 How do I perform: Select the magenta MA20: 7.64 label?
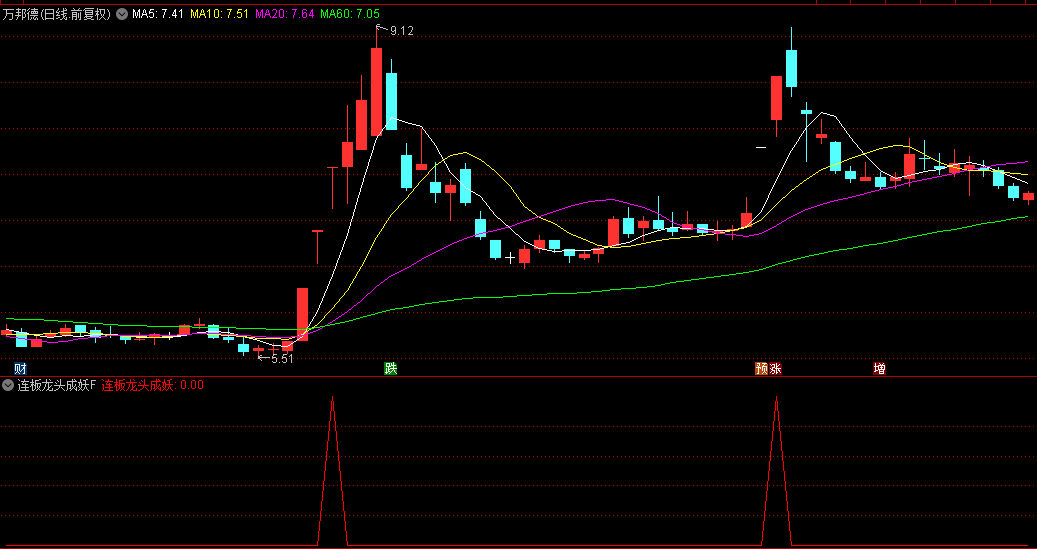pos(285,14)
